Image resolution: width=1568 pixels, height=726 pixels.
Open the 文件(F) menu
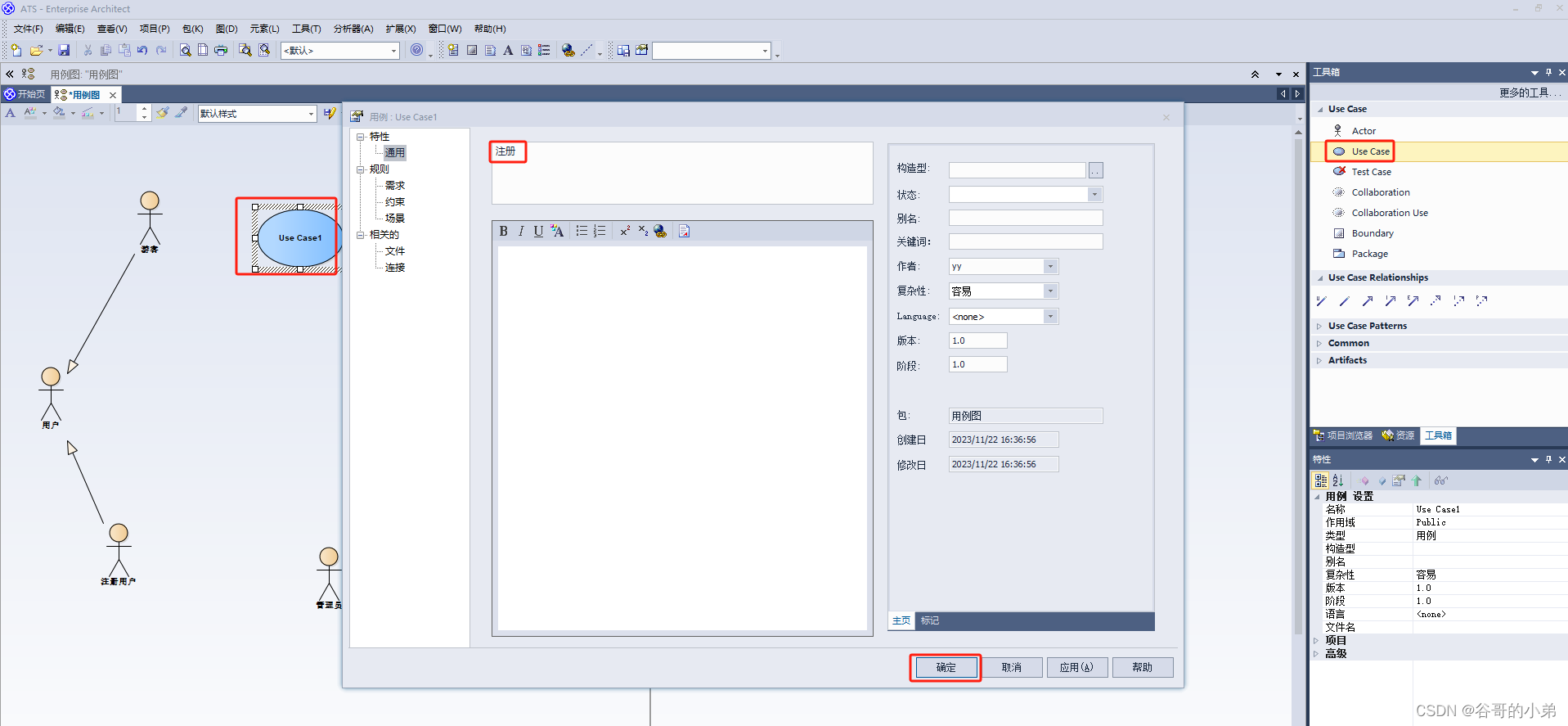(x=28, y=29)
